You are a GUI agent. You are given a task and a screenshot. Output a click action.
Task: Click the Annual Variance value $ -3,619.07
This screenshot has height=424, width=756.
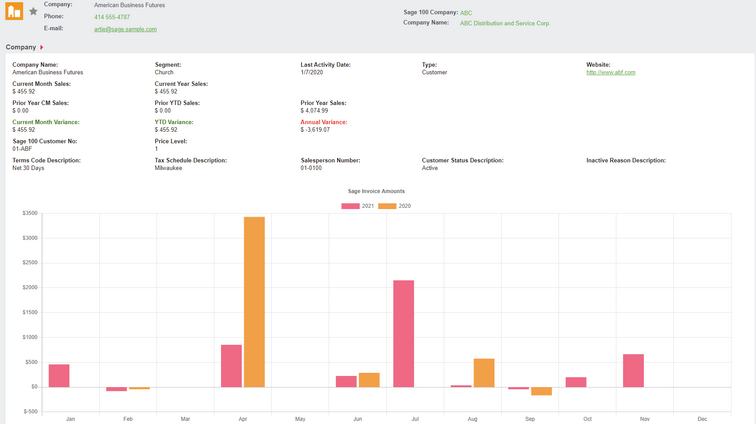point(315,130)
